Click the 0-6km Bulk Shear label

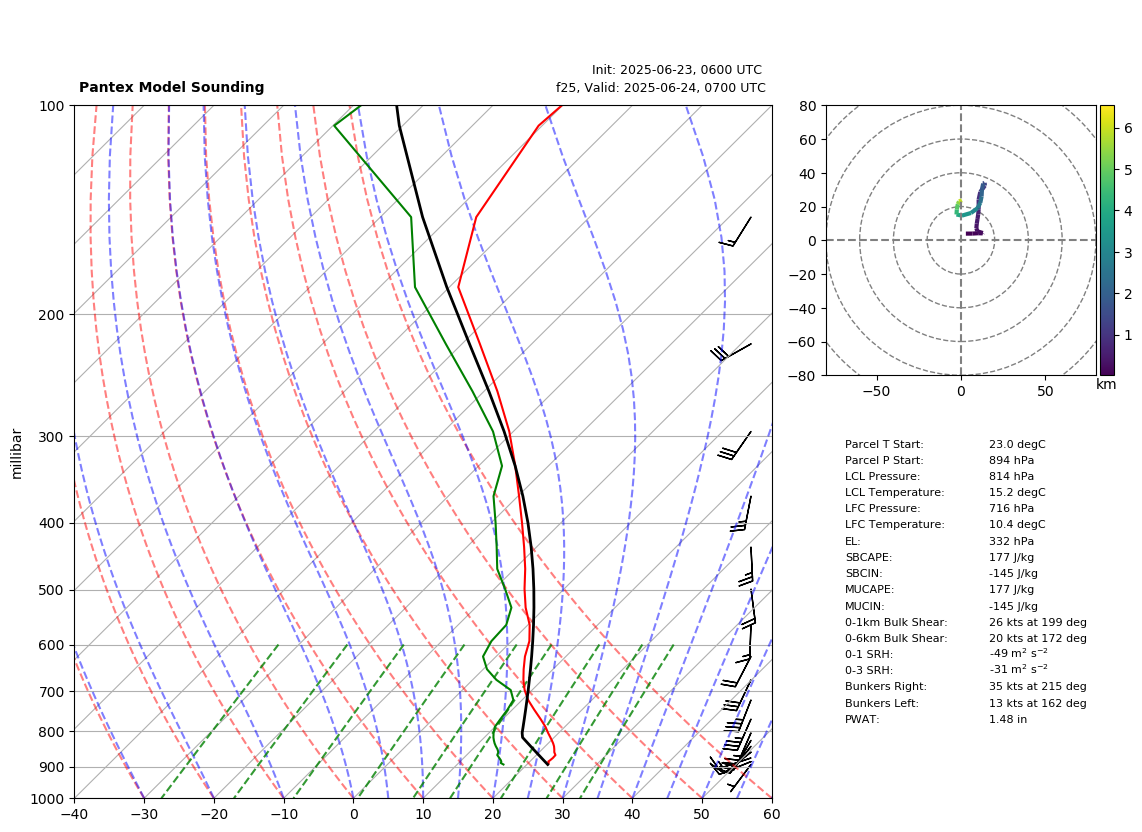pos(896,638)
